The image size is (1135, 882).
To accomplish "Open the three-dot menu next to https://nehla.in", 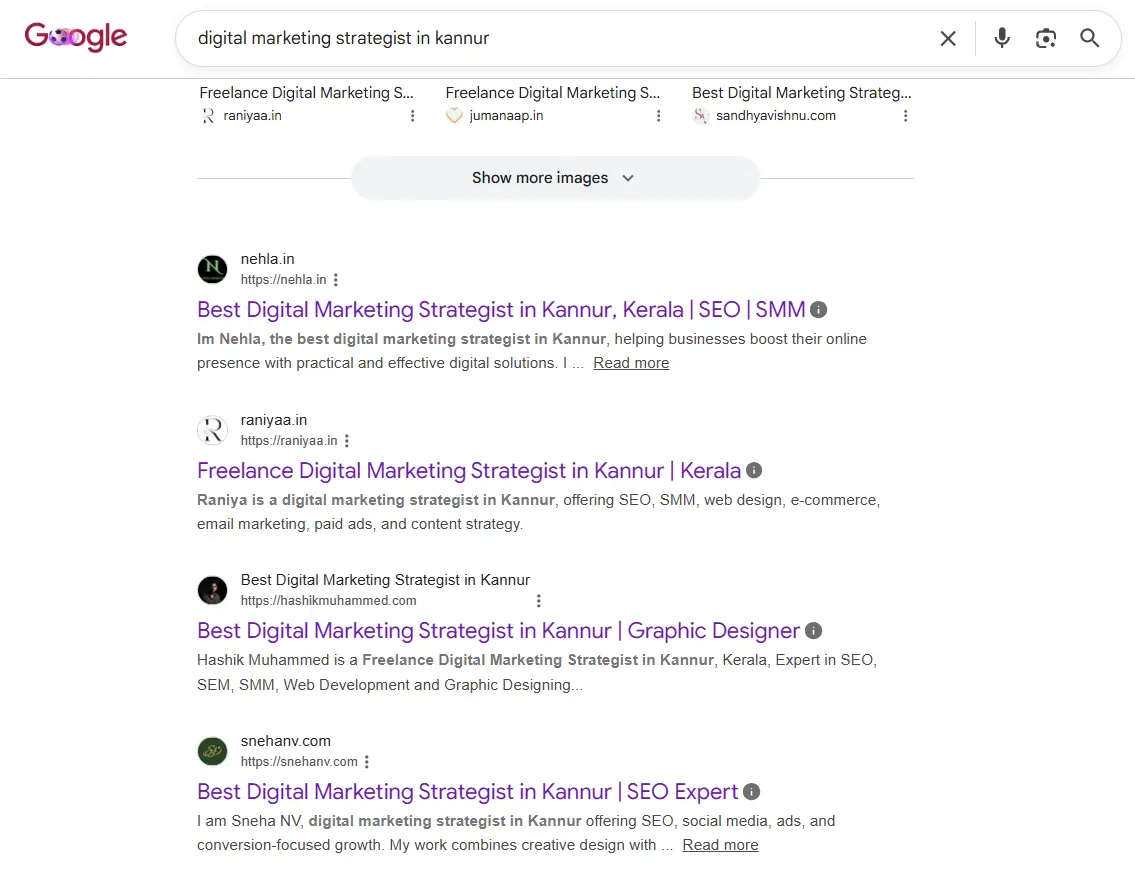I will 336,280.
